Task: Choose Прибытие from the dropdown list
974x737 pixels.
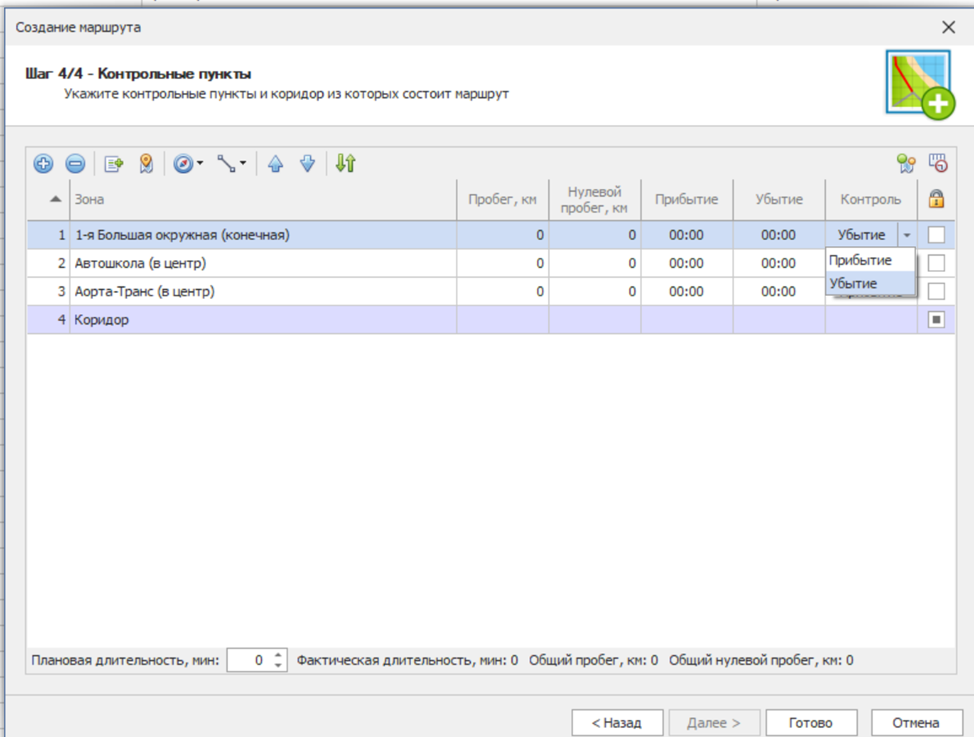Action: point(861,260)
